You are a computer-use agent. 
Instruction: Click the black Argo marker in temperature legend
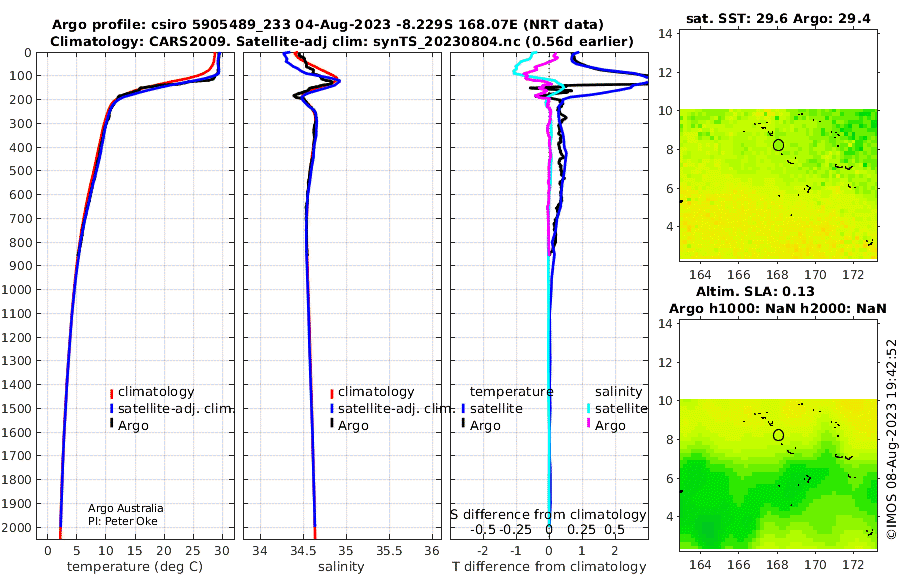click(x=111, y=424)
